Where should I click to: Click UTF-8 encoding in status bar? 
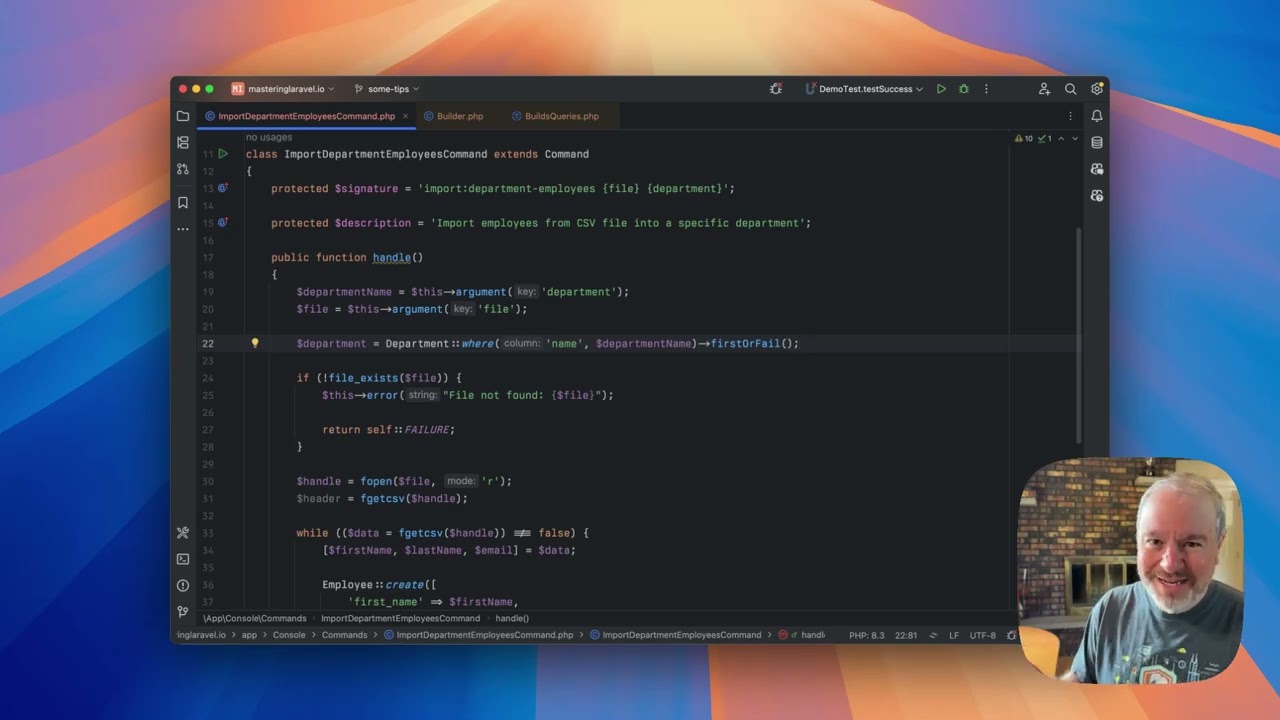pyautogui.click(x=983, y=635)
